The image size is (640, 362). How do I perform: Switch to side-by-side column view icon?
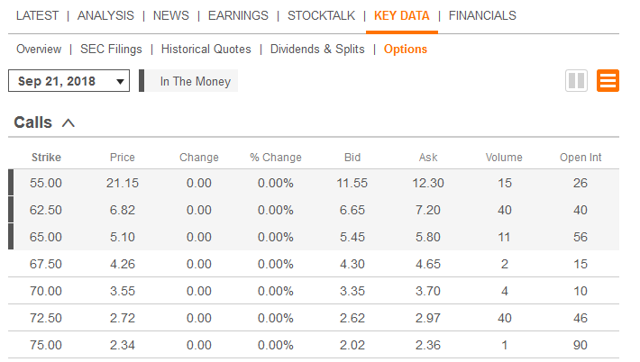pyautogui.click(x=576, y=81)
